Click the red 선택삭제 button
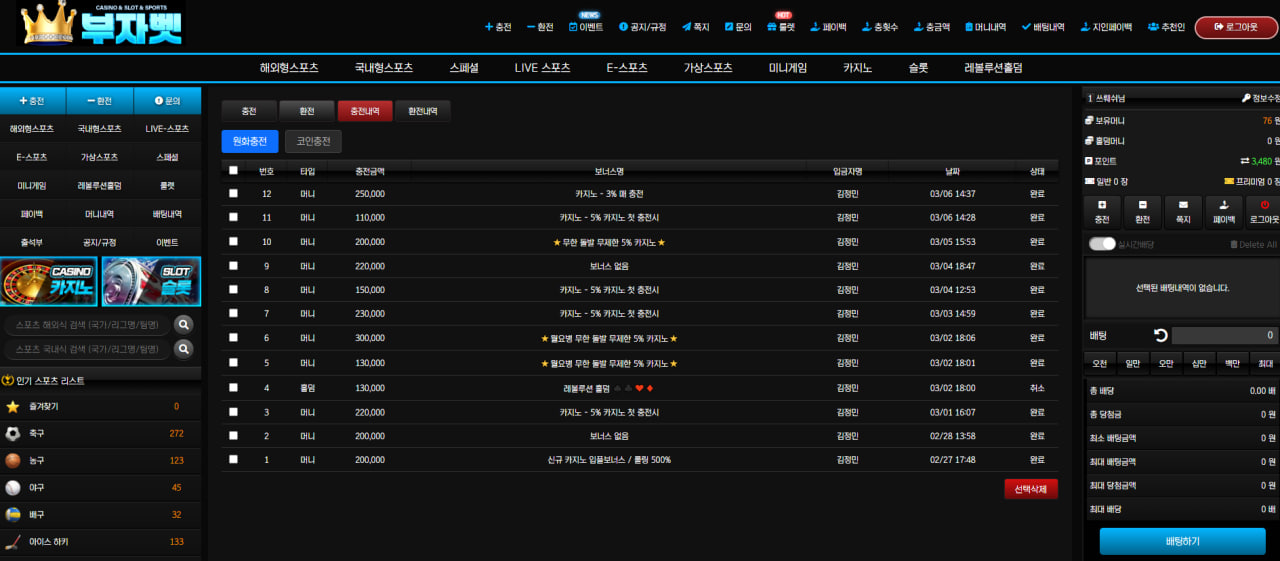 (x=1031, y=489)
